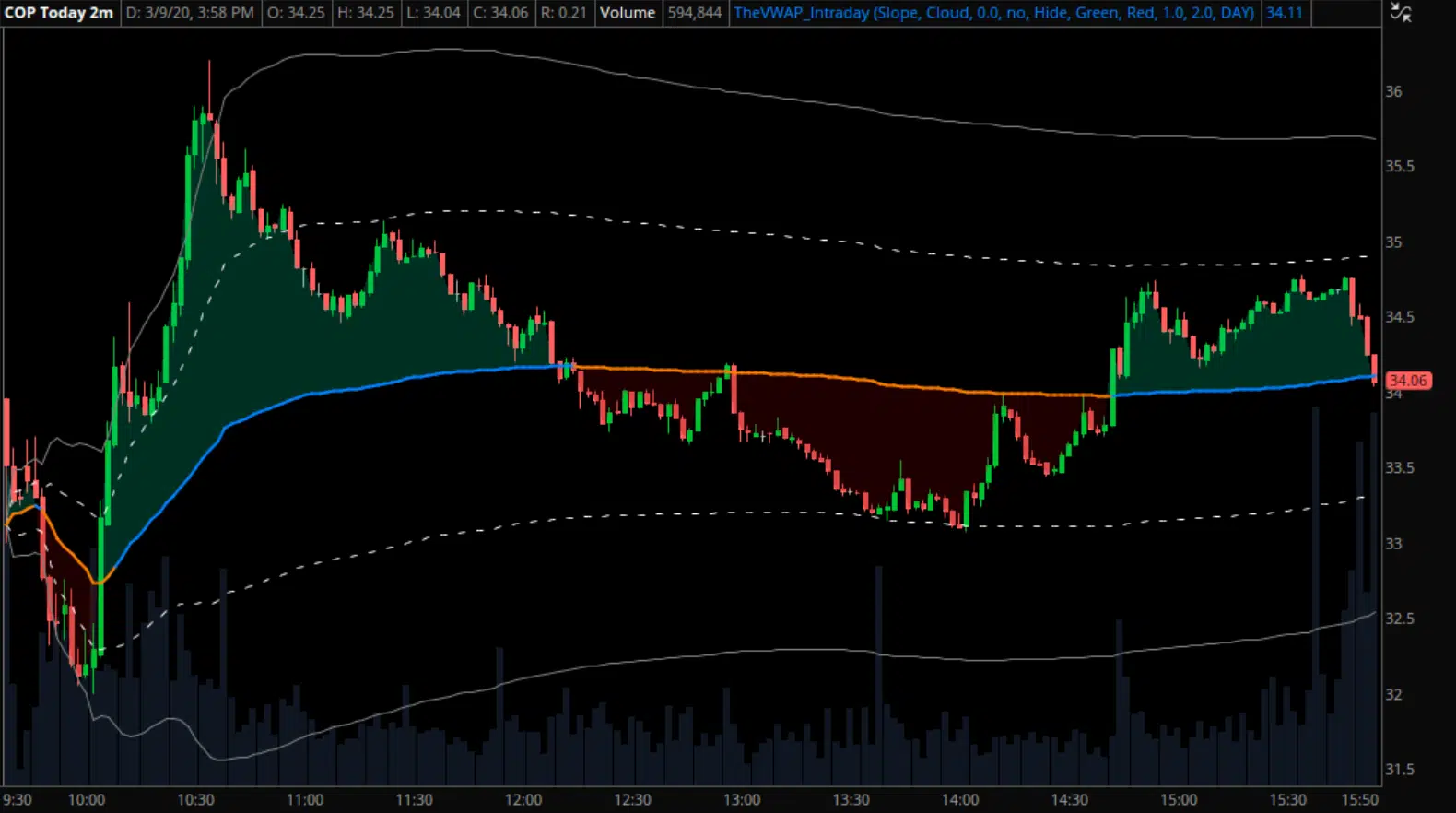Click the 35.5 price axis label
Image resolution: width=1456 pixels, height=813 pixels.
(x=1399, y=167)
